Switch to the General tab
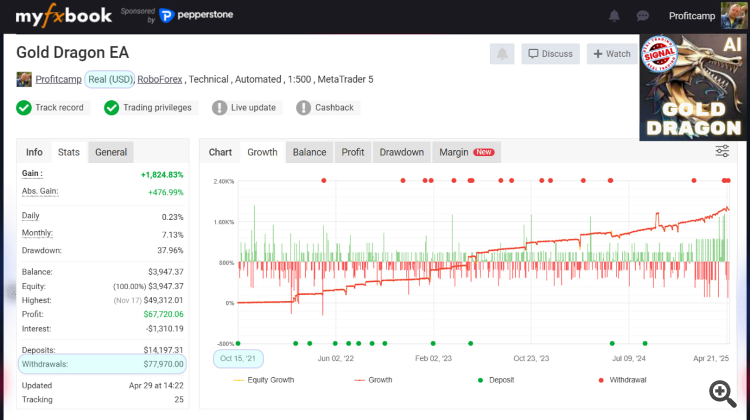This screenshot has height=420, width=750. coord(111,152)
